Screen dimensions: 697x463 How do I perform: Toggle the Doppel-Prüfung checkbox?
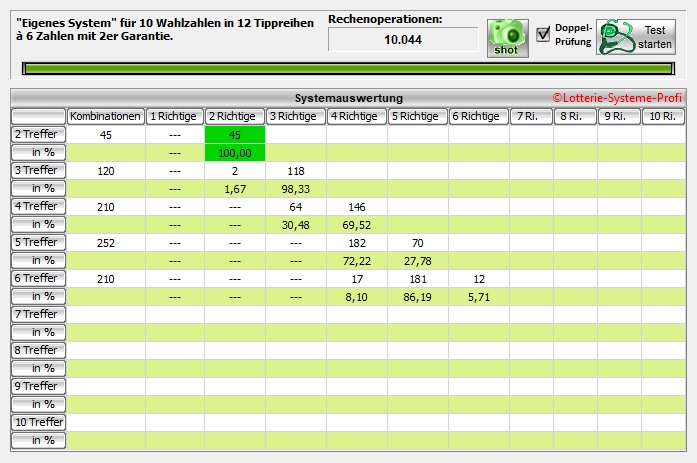coord(543,34)
